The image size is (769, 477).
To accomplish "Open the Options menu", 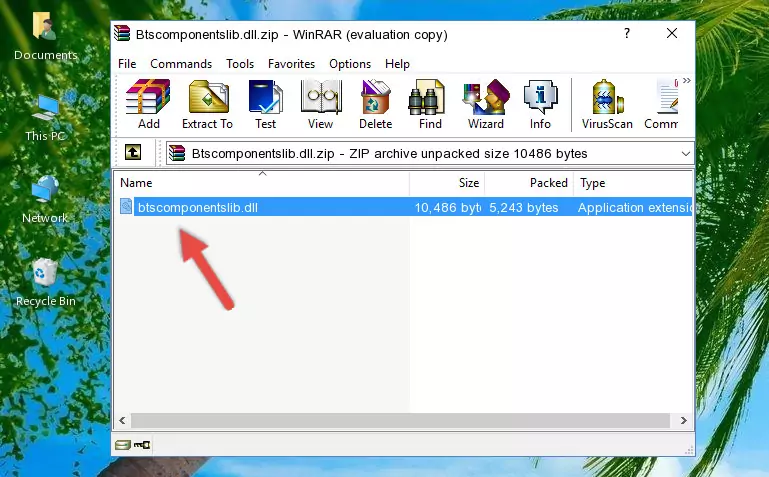I will pyautogui.click(x=350, y=64).
